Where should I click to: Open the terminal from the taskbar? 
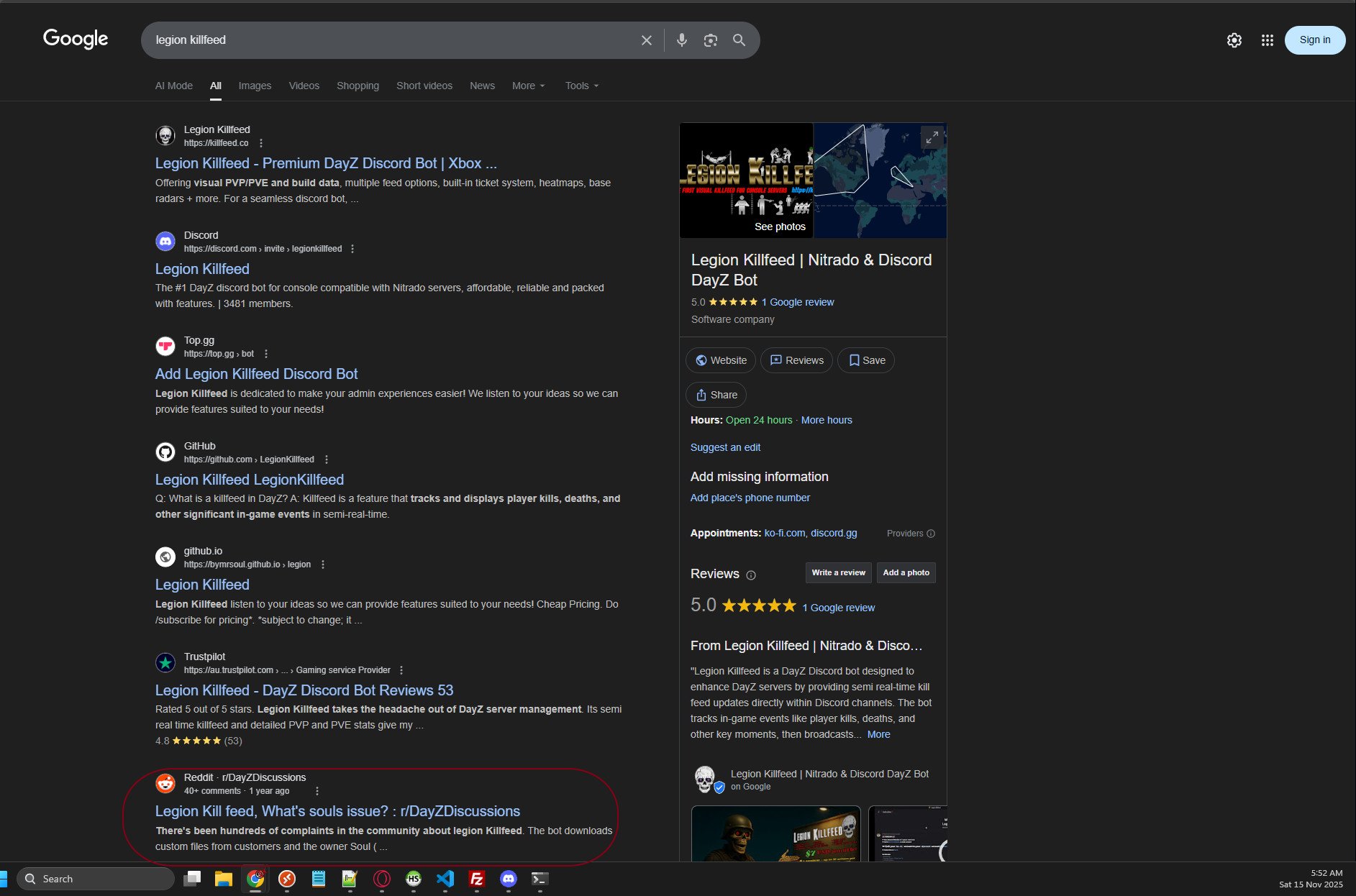click(x=540, y=879)
